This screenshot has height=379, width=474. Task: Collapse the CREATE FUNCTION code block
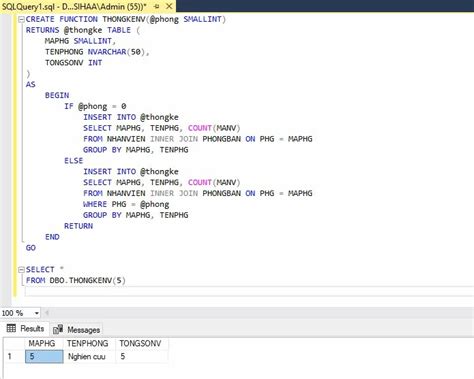tap(22, 19)
